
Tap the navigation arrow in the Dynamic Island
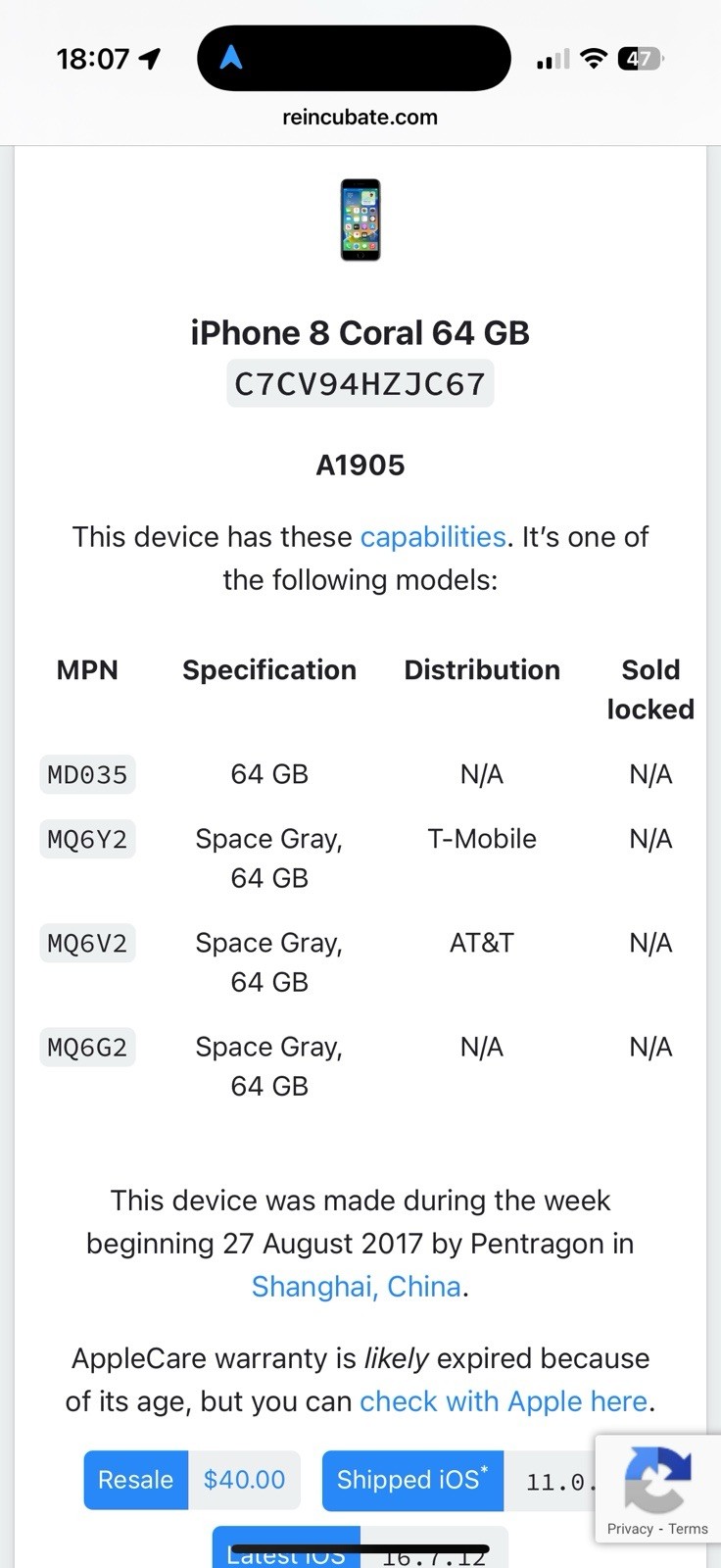231,59
